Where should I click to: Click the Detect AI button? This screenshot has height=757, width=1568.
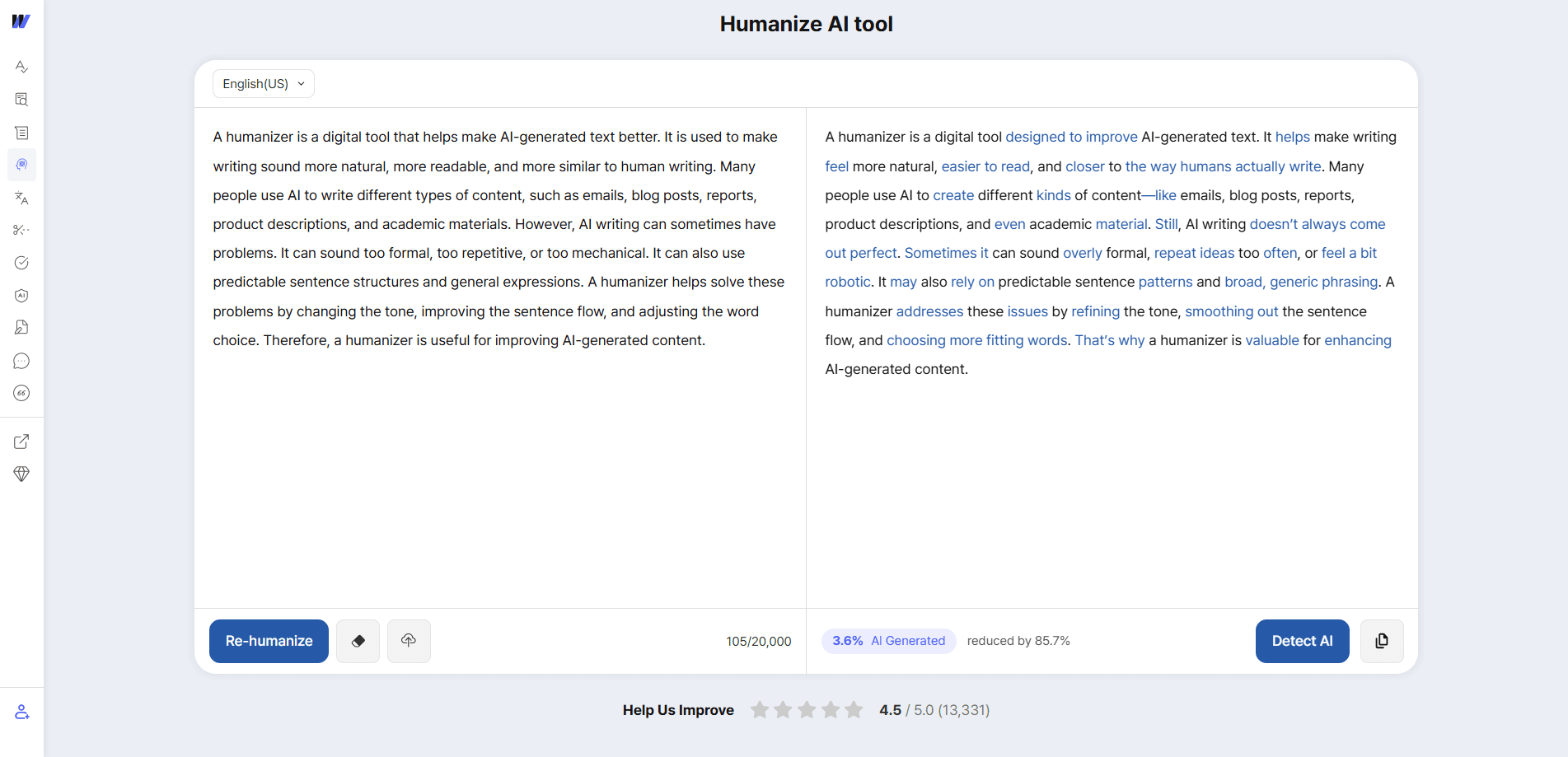coord(1302,641)
